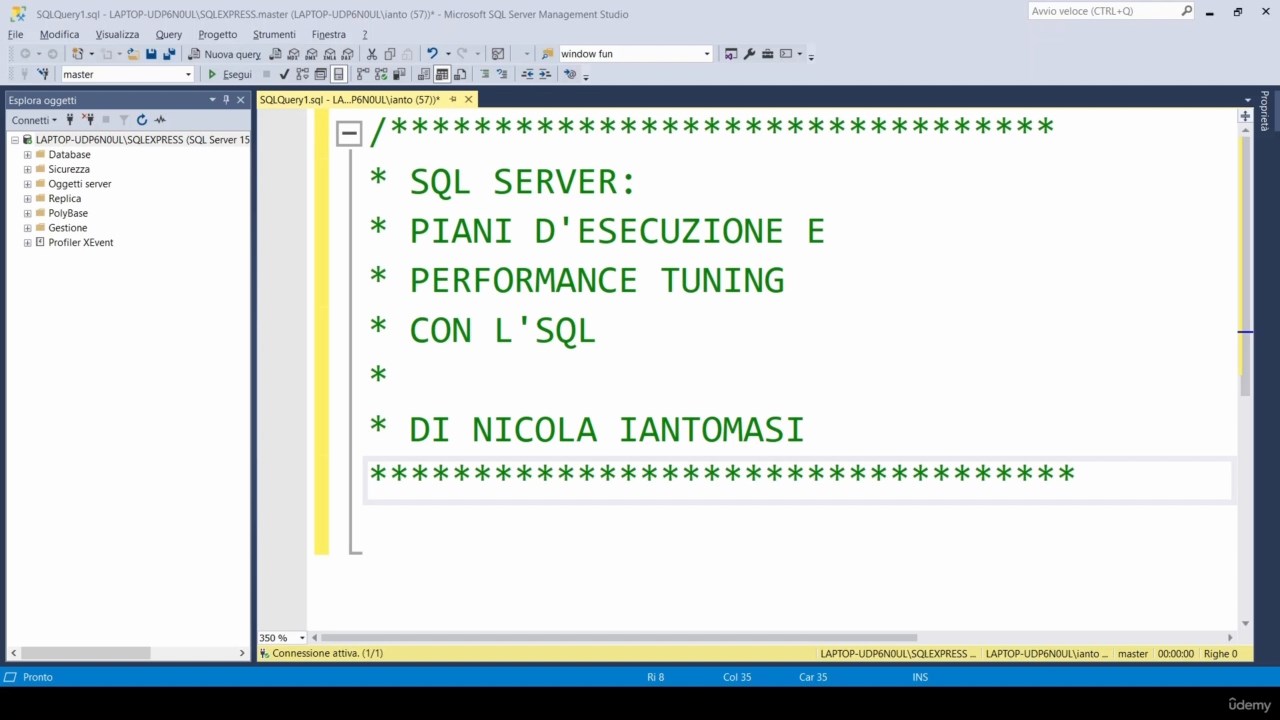Click the Parse checkmark icon
The width and height of the screenshot is (1280, 720).
pyautogui.click(x=285, y=74)
